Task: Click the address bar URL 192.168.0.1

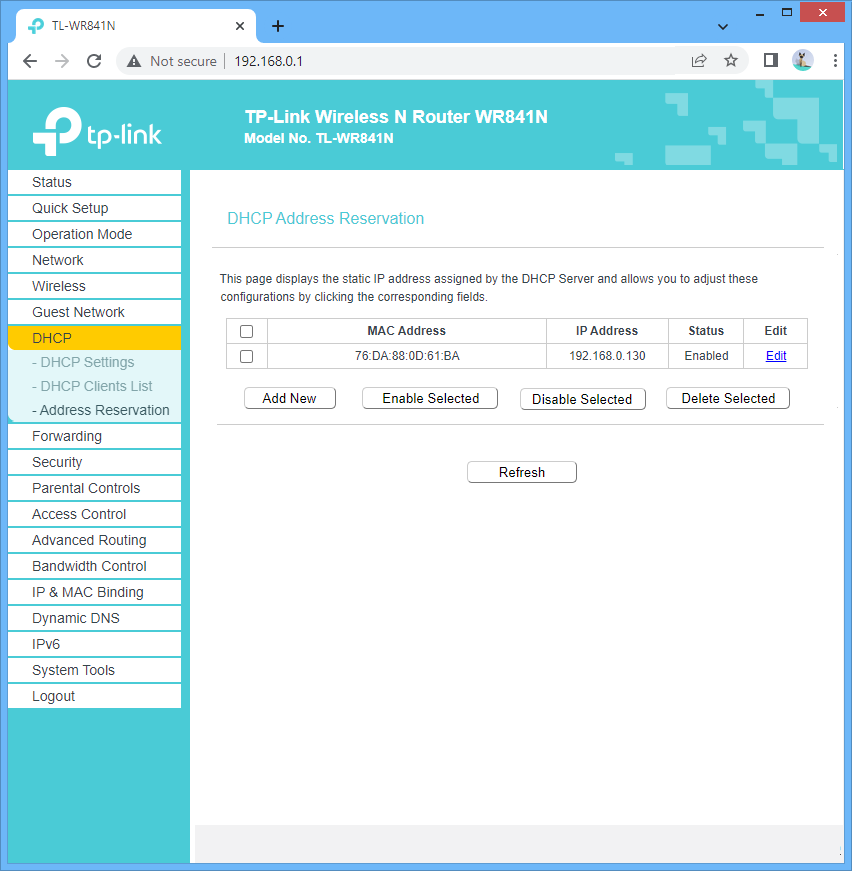Action: 269,61
